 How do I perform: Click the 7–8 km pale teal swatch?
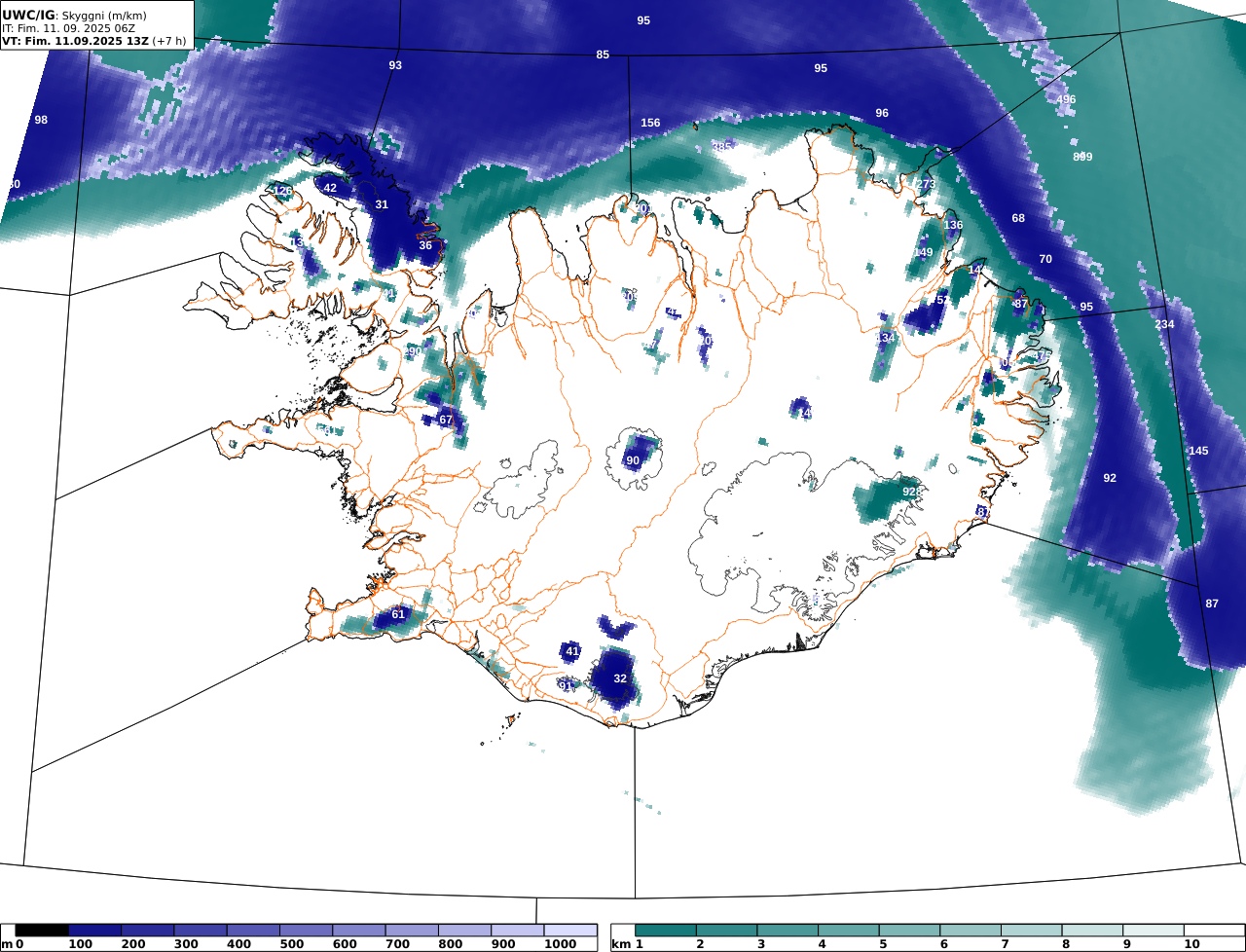pyautogui.click(x=1031, y=931)
